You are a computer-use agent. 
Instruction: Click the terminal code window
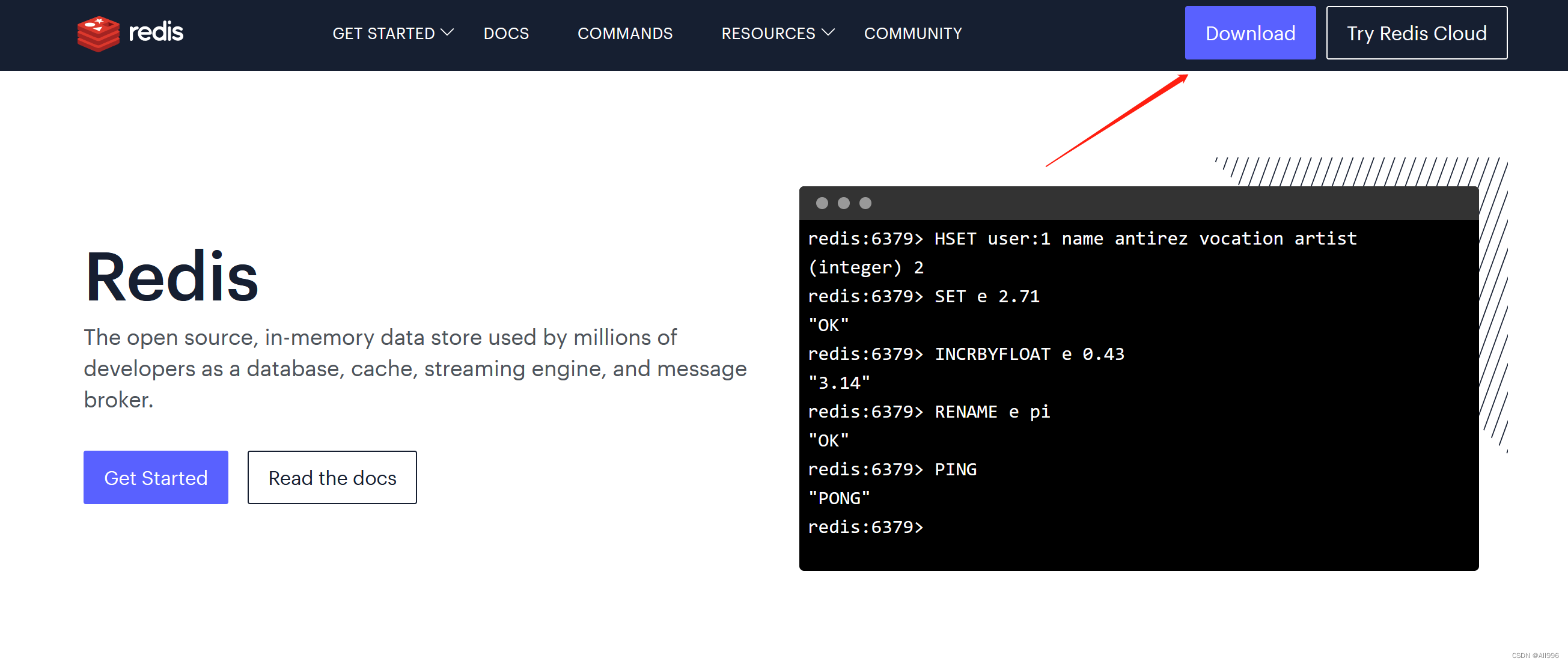tap(1138, 377)
